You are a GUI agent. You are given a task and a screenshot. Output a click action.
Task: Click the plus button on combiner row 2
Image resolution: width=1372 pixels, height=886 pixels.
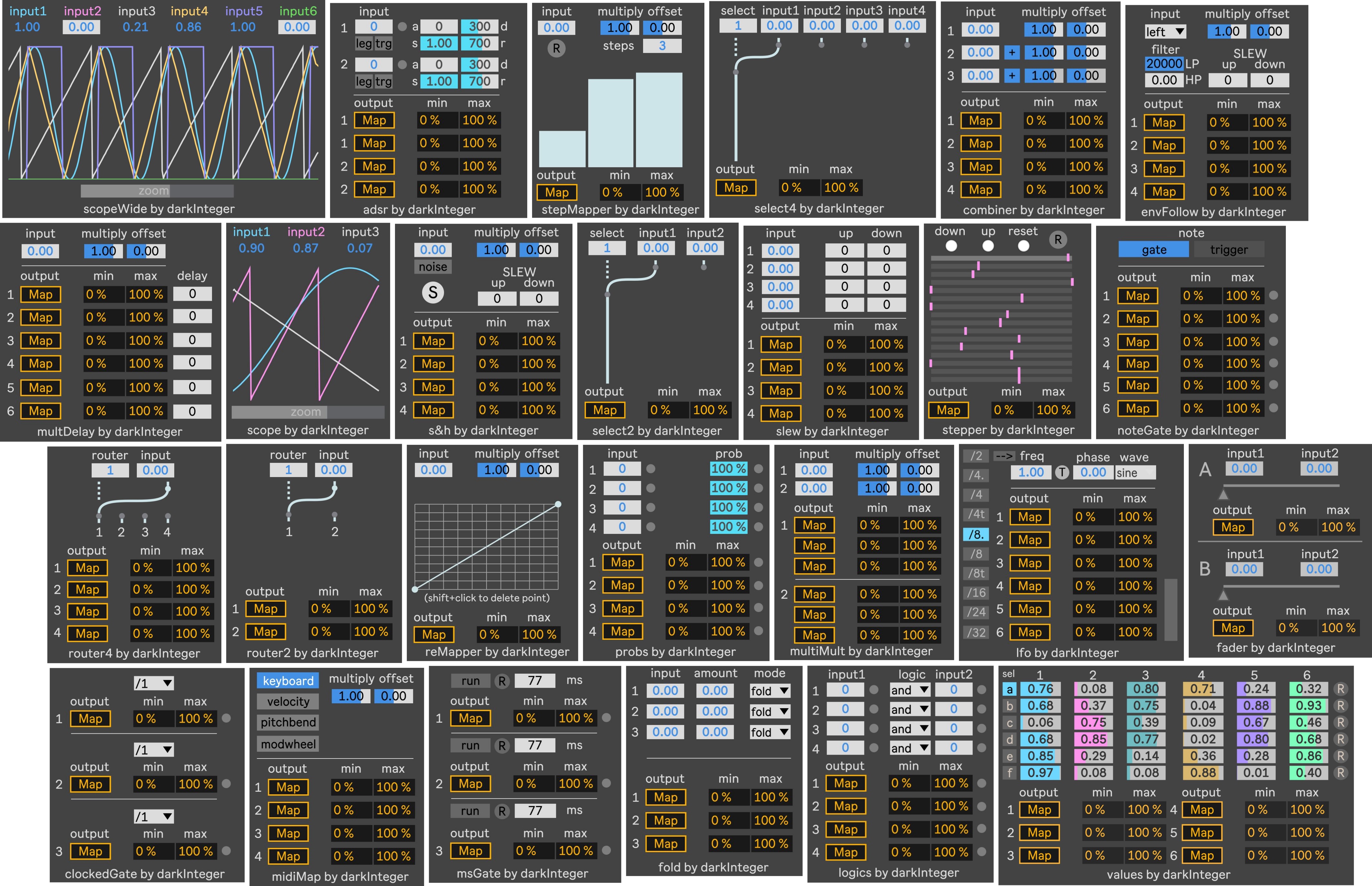1012,52
